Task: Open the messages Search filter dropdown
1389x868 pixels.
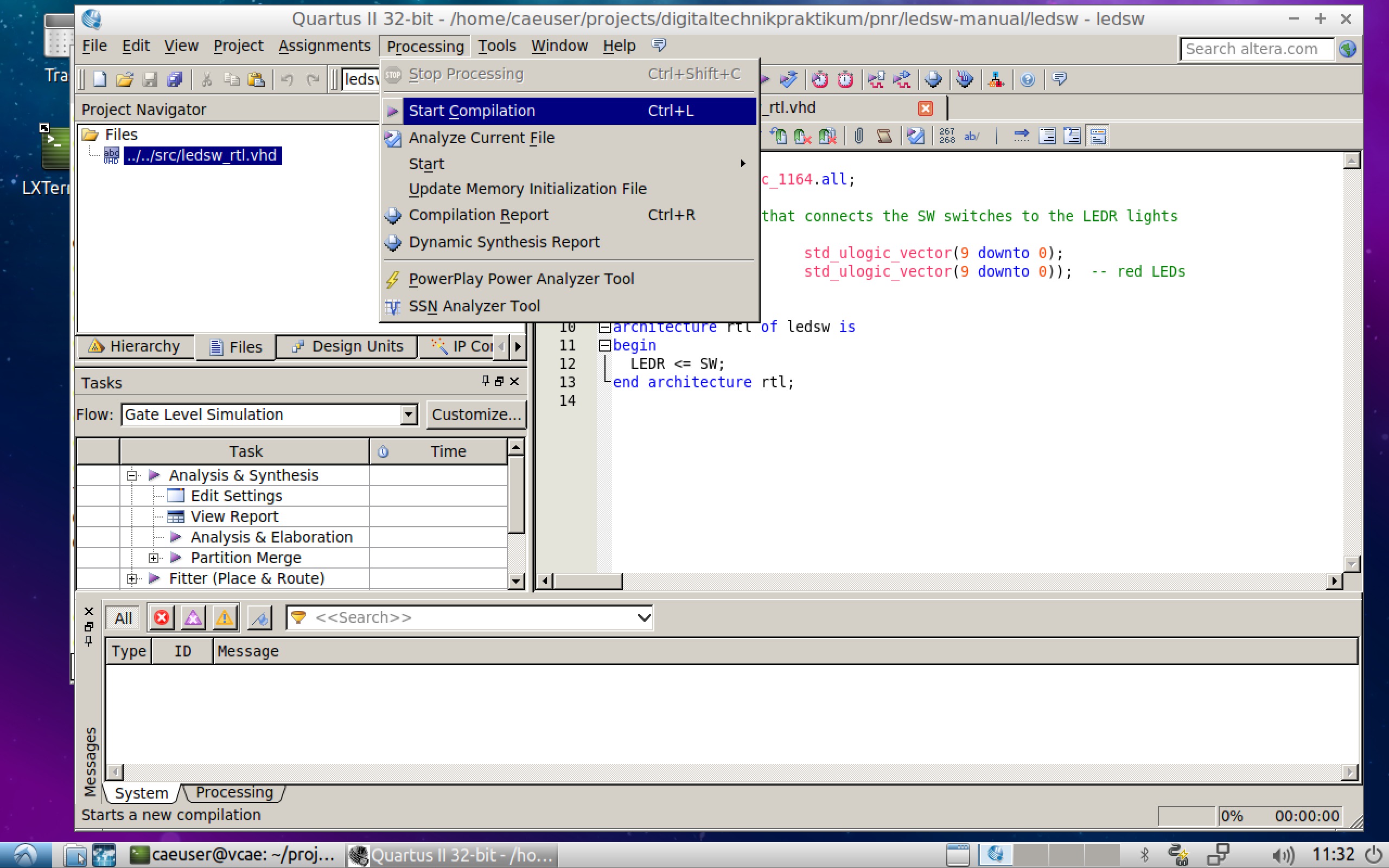Action: tap(644, 618)
